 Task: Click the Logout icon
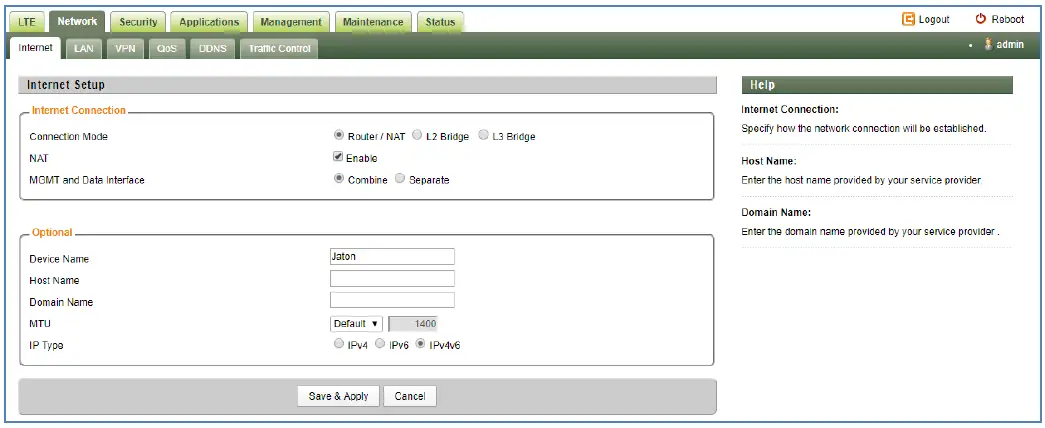click(x=908, y=19)
